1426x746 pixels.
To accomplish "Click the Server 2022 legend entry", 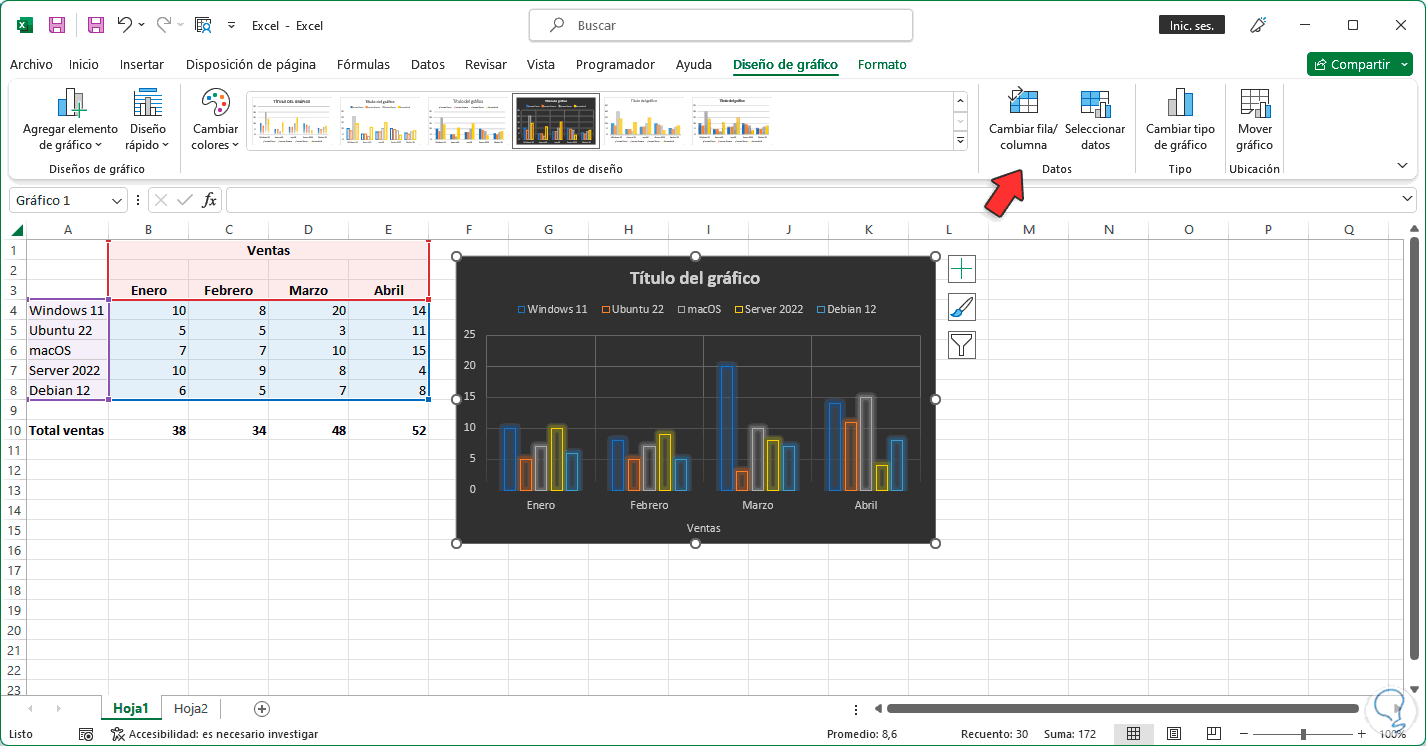I will tap(768, 309).
